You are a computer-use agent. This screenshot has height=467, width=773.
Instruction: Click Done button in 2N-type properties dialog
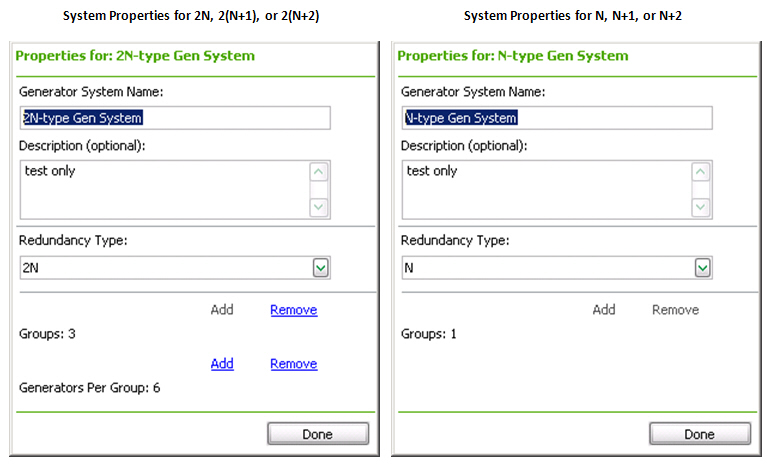[318, 434]
